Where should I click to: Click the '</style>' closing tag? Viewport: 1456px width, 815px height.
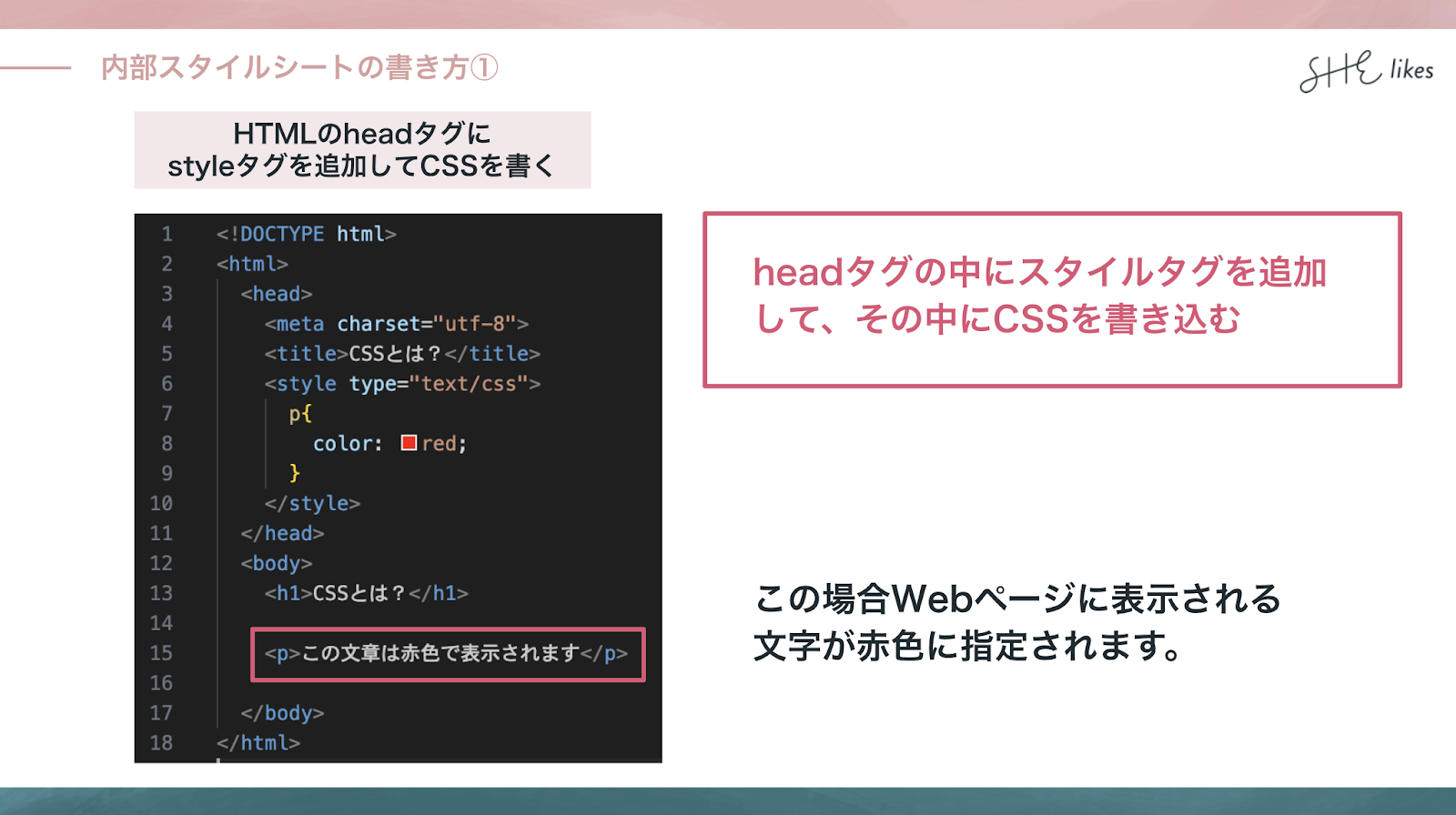pos(312,503)
